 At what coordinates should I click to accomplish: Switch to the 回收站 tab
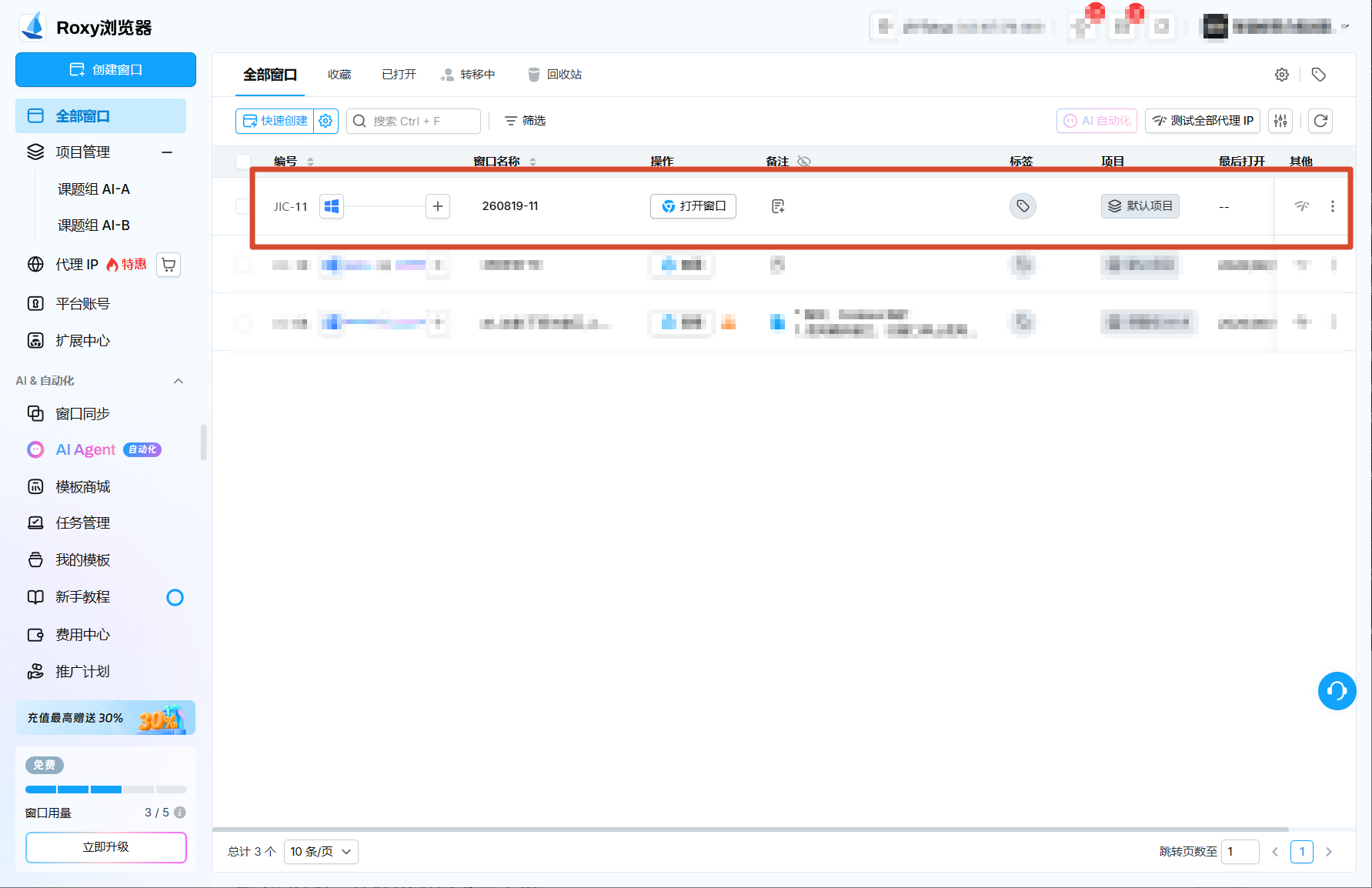[555, 75]
